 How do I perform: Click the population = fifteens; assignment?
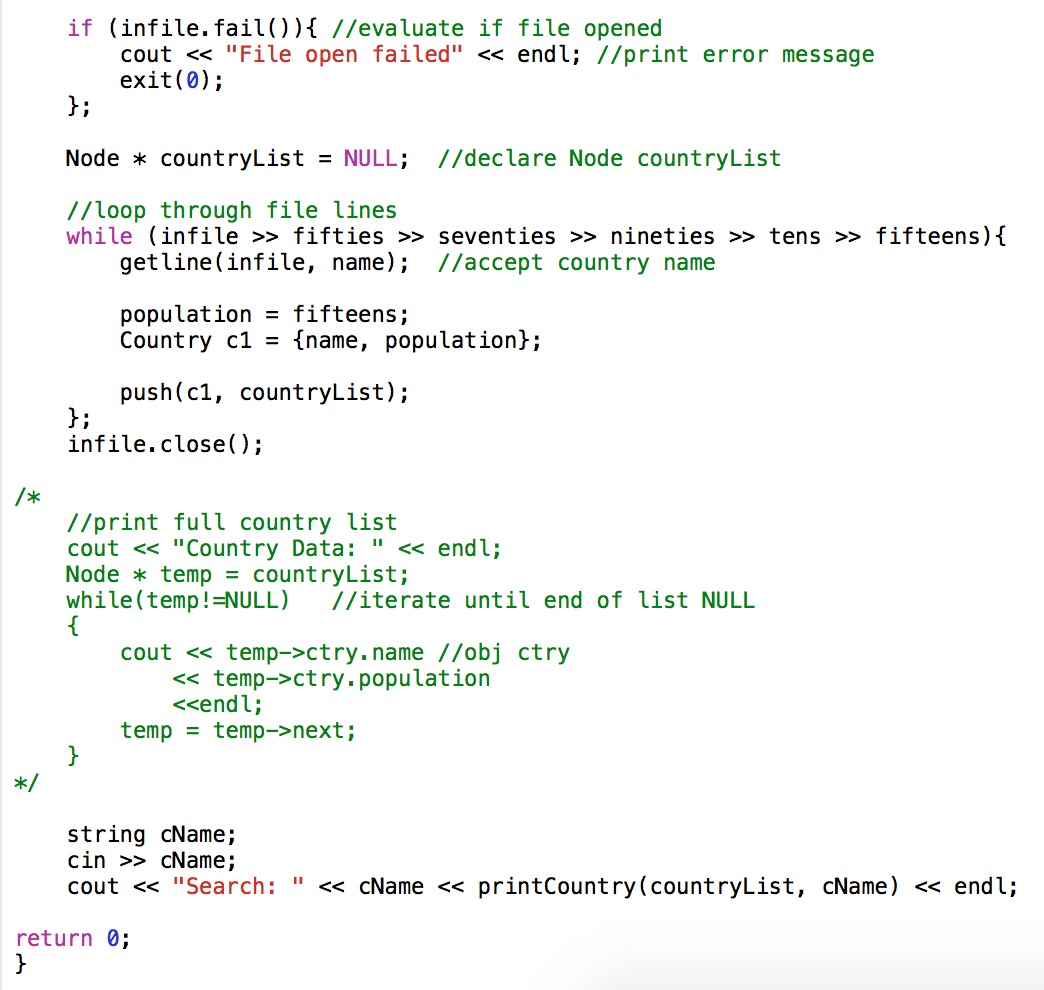(x=264, y=314)
